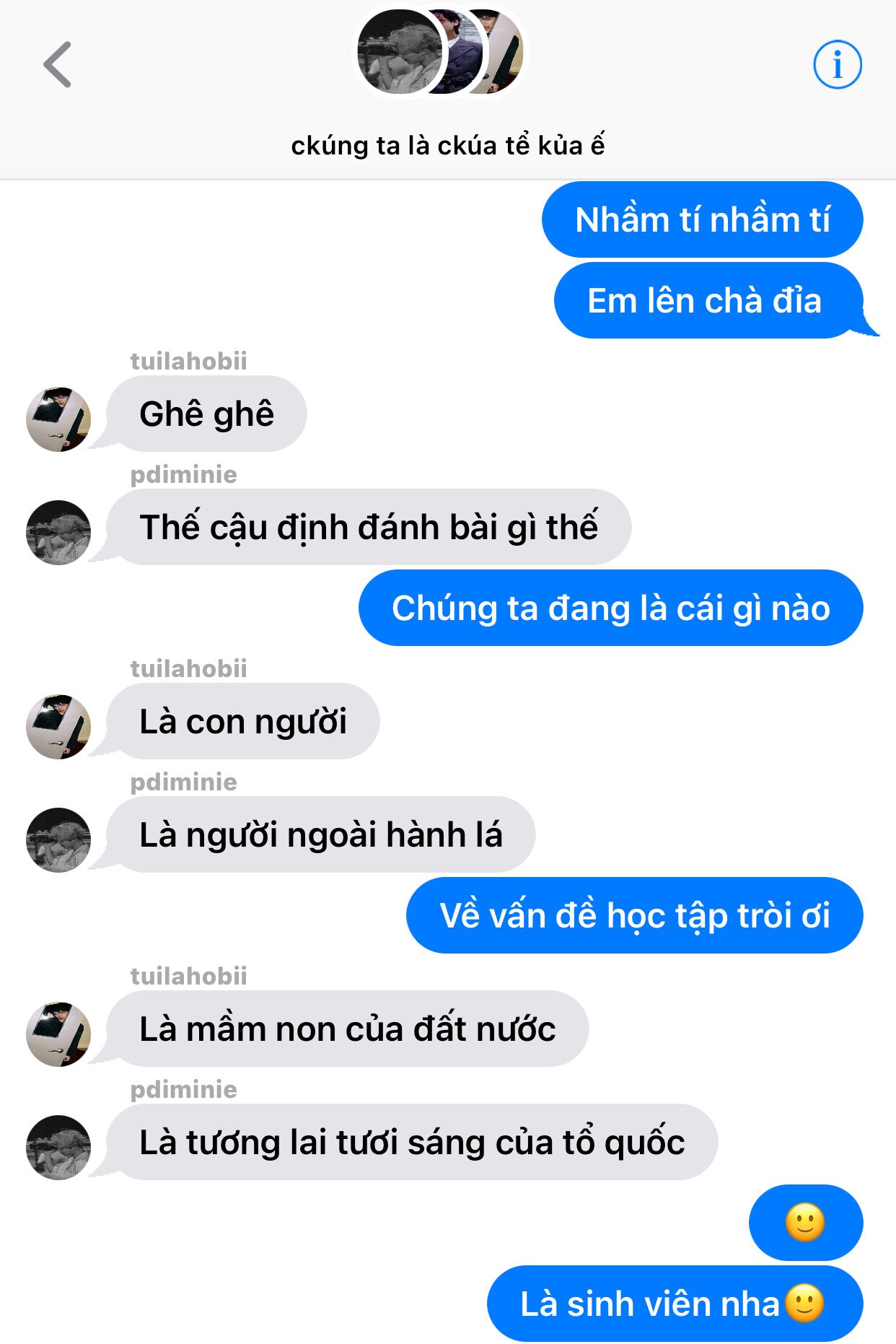Select the "Là tương lai tươi sáng của tổ quốc" bubble
This screenshot has width=896, height=1344.
click(x=412, y=1142)
